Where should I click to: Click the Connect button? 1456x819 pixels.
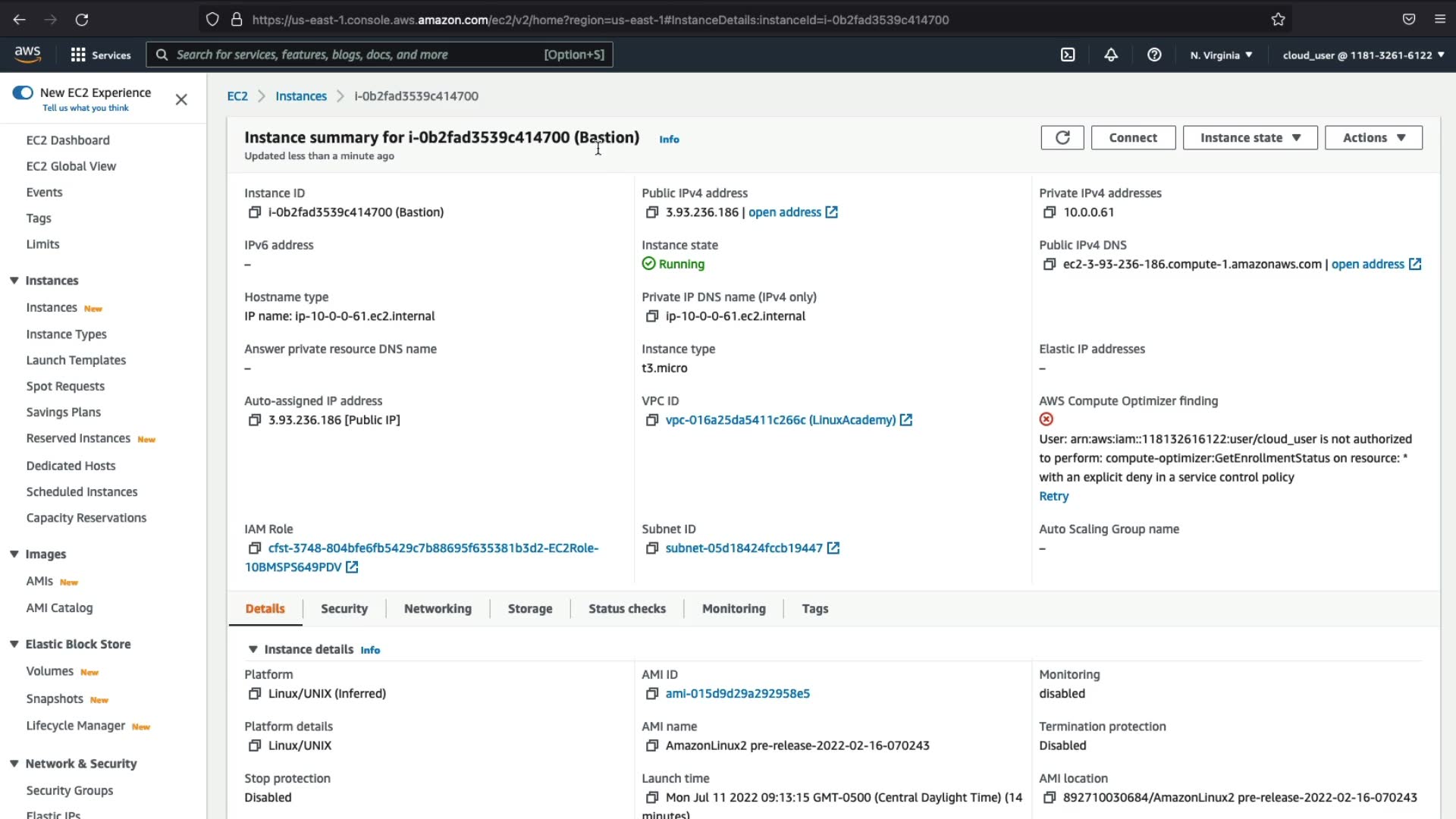[1133, 137]
